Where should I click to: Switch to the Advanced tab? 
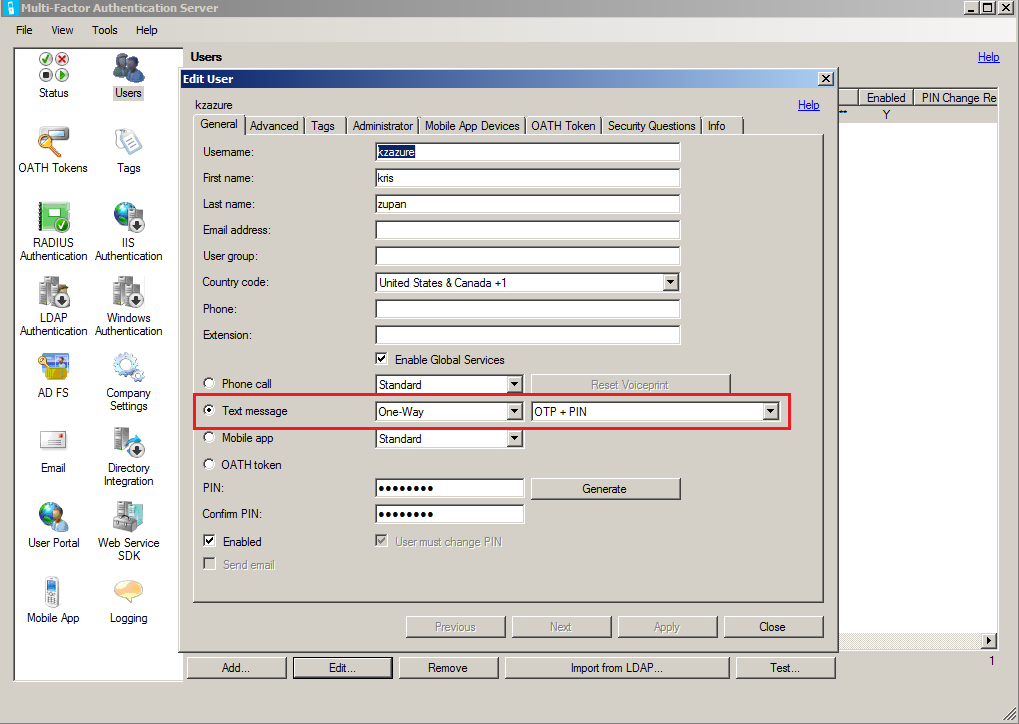click(x=274, y=125)
